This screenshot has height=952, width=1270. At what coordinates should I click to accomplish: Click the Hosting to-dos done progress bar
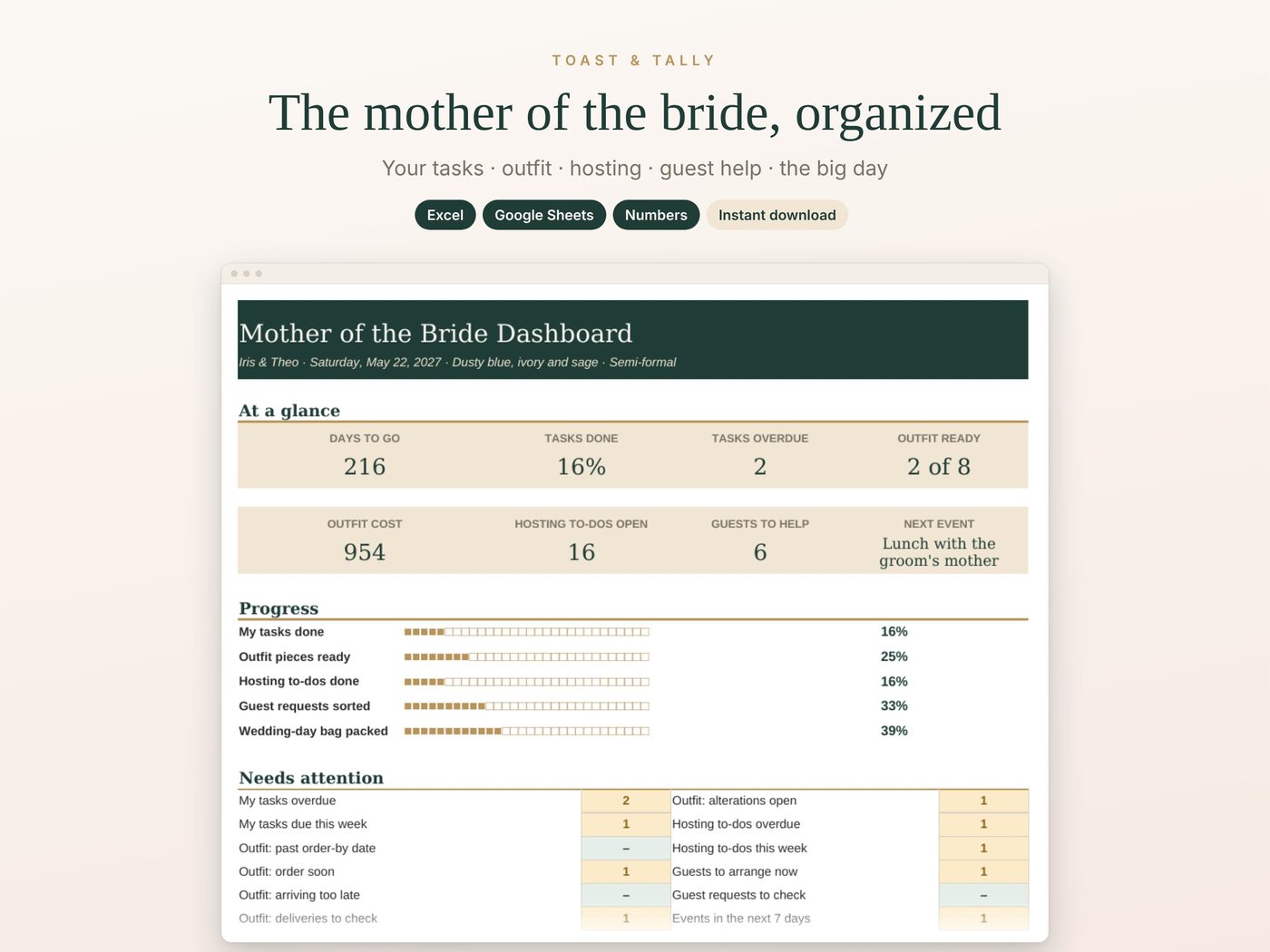click(527, 681)
